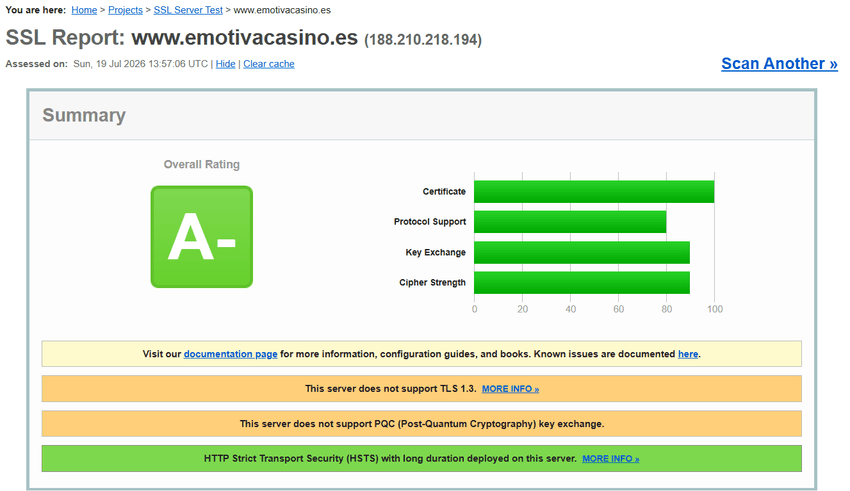Click the www.emotivacasino.es report title
Image resolution: width=850 pixels, height=491 pixels.
click(244, 37)
